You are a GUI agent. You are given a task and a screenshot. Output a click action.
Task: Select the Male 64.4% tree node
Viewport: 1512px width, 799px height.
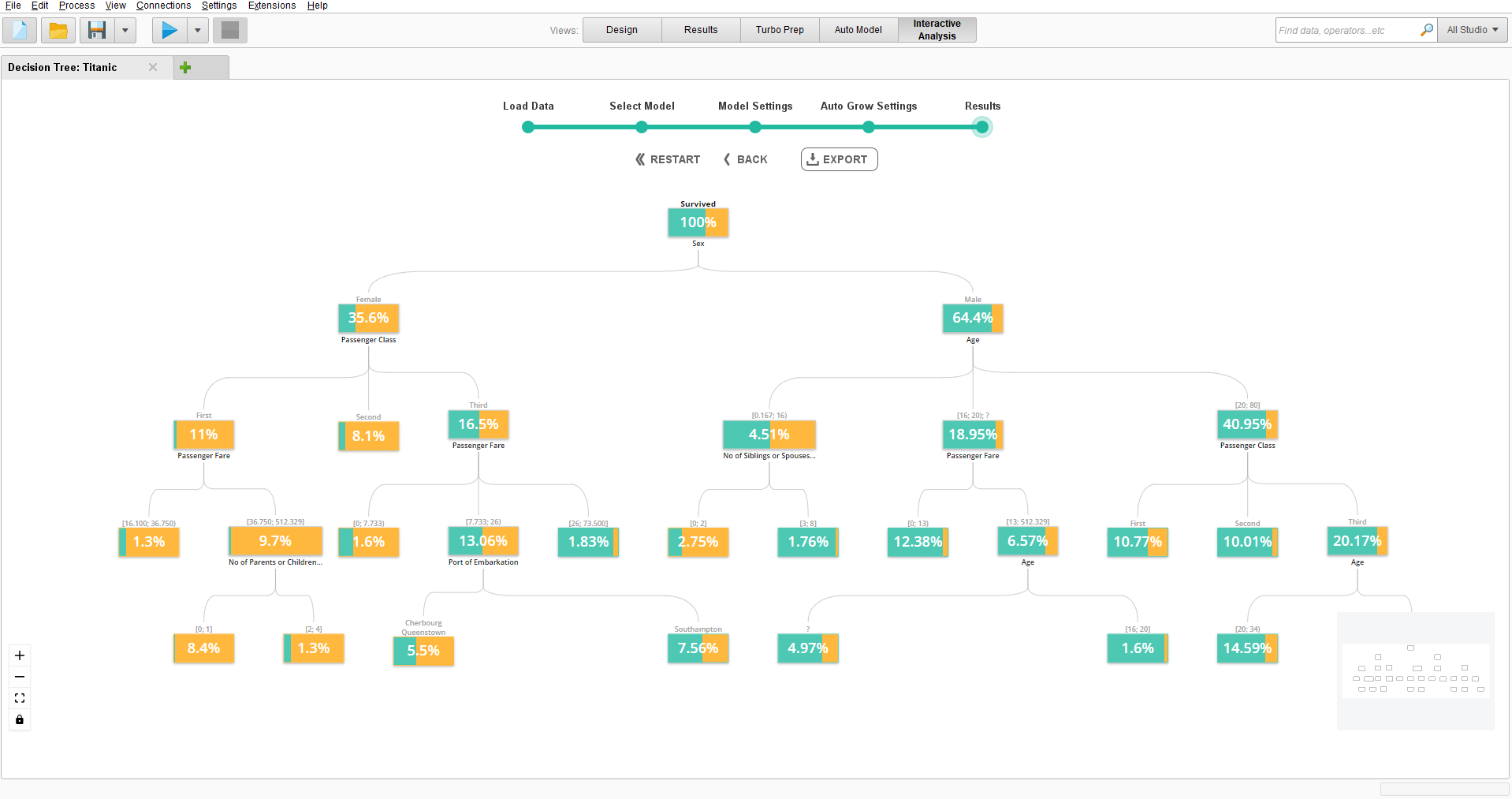point(972,318)
